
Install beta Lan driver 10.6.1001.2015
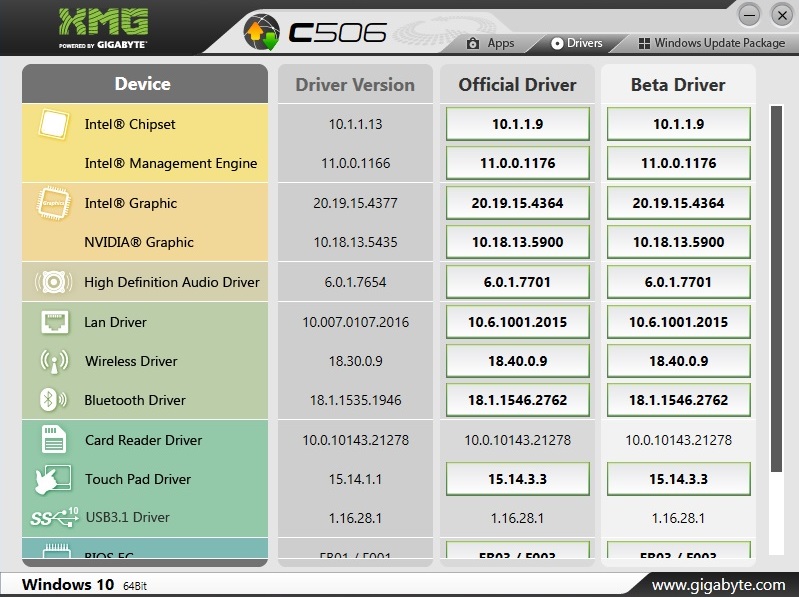pos(678,322)
